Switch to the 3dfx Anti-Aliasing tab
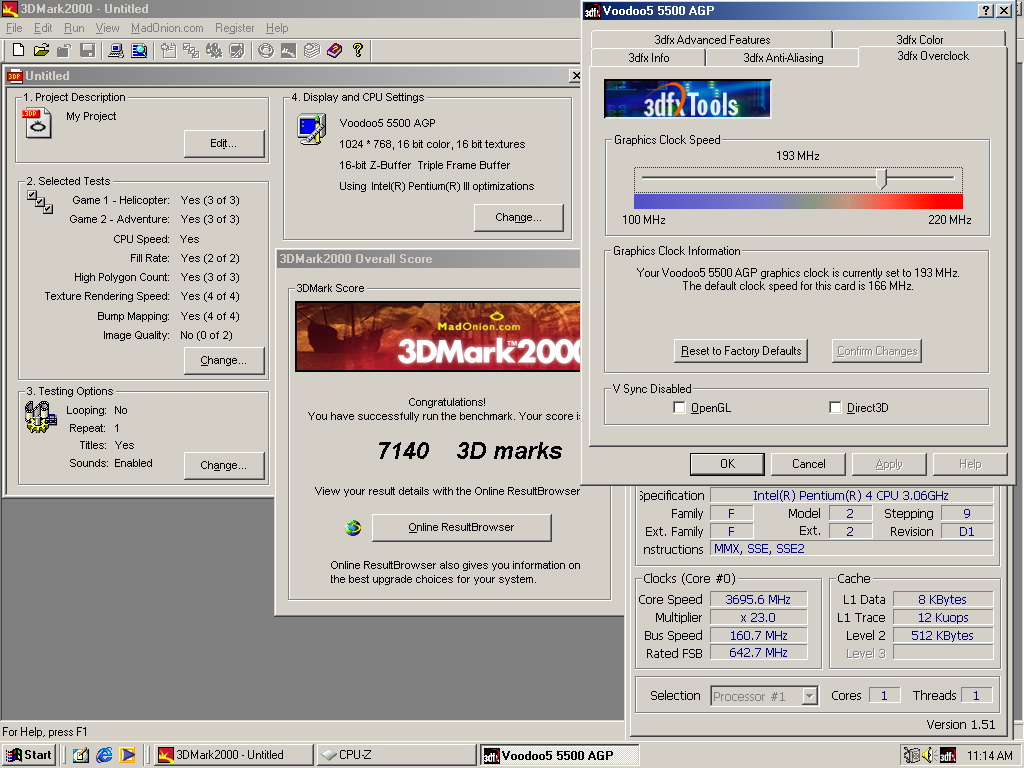This screenshot has width=1024, height=768. point(783,57)
